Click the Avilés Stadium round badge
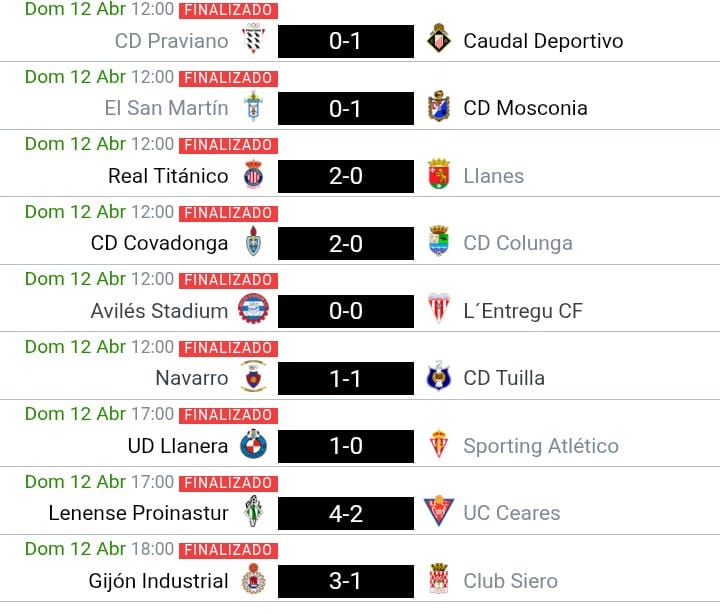This screenshot has width=720, height=614. click(x=253, y=311)
